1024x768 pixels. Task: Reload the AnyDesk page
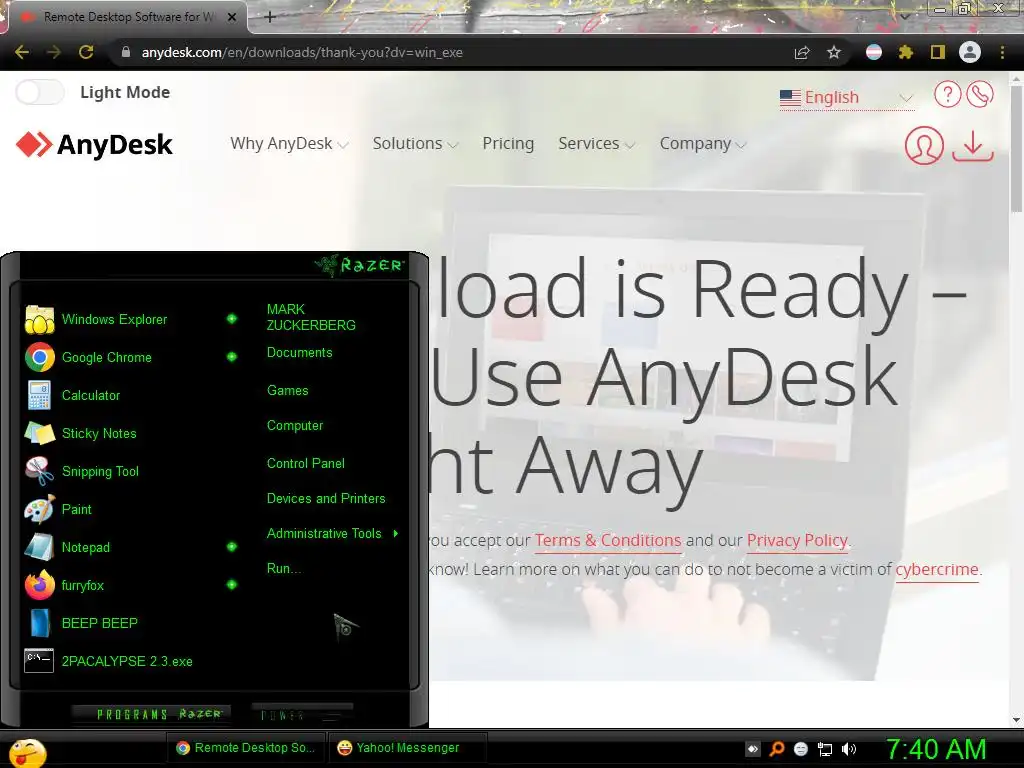tap(86, 52)
